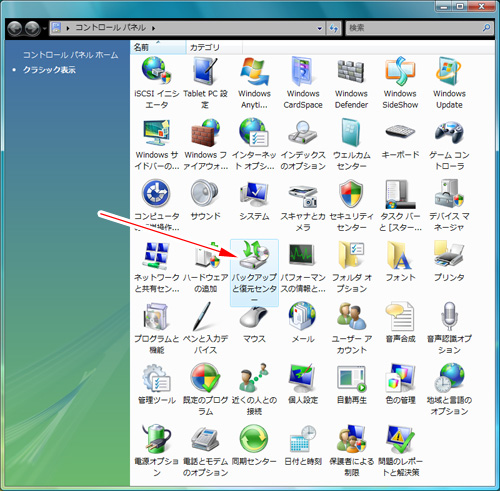The width and height of the screenshot is (500, 491).
Task: Open 同期センター icon
Action: (x=254, y=439)
